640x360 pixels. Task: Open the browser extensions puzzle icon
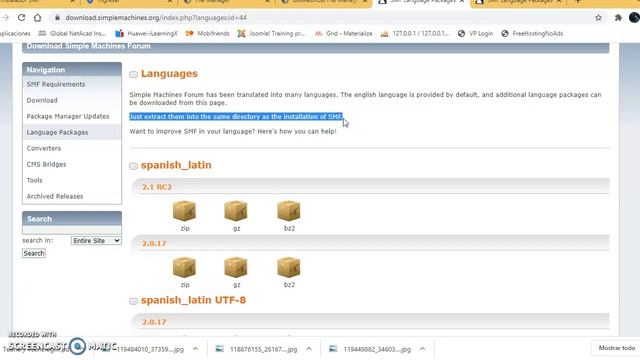[x=618, y=18]
